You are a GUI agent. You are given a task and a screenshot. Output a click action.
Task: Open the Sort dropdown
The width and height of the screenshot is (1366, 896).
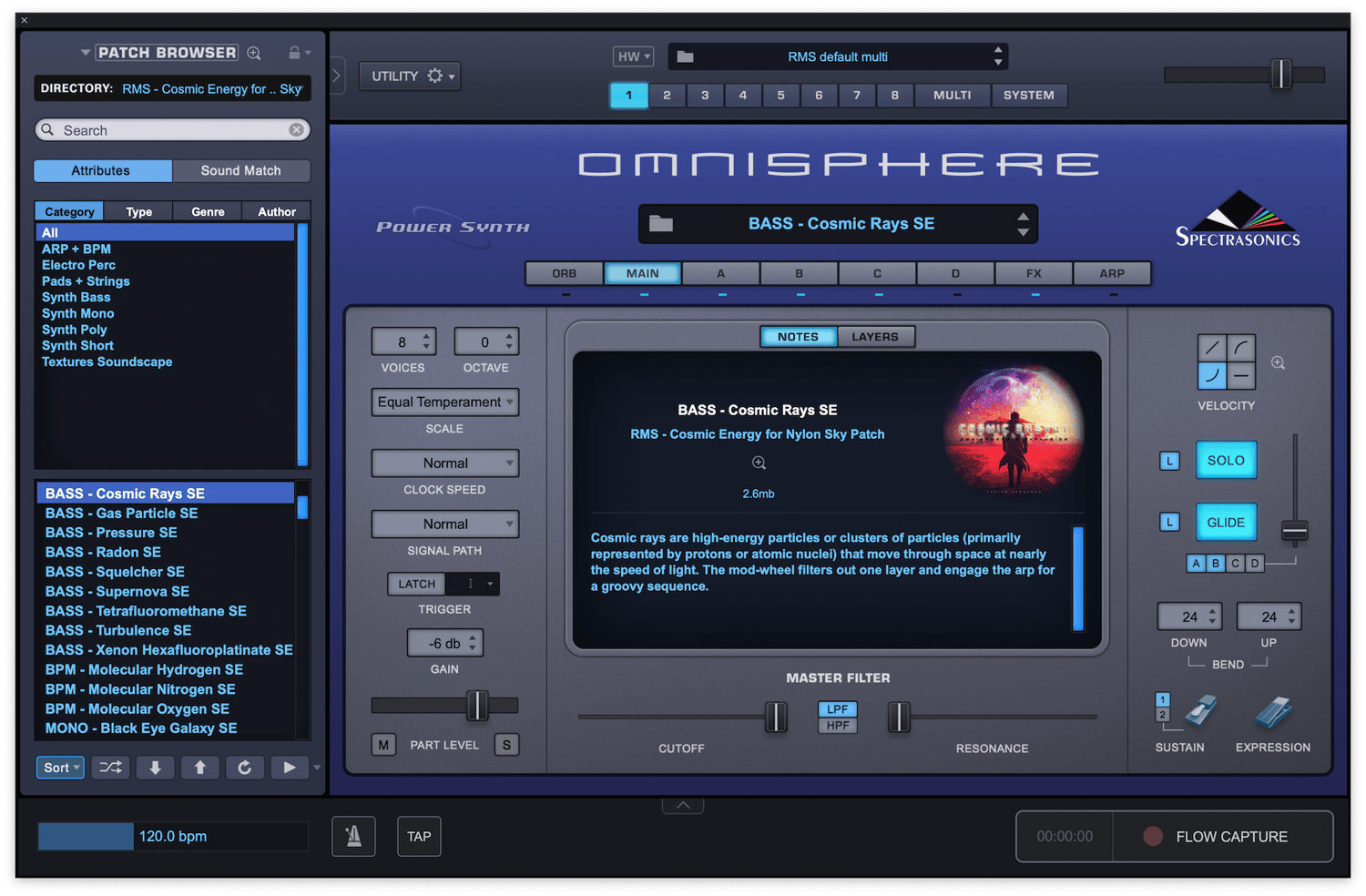point(60,768)
